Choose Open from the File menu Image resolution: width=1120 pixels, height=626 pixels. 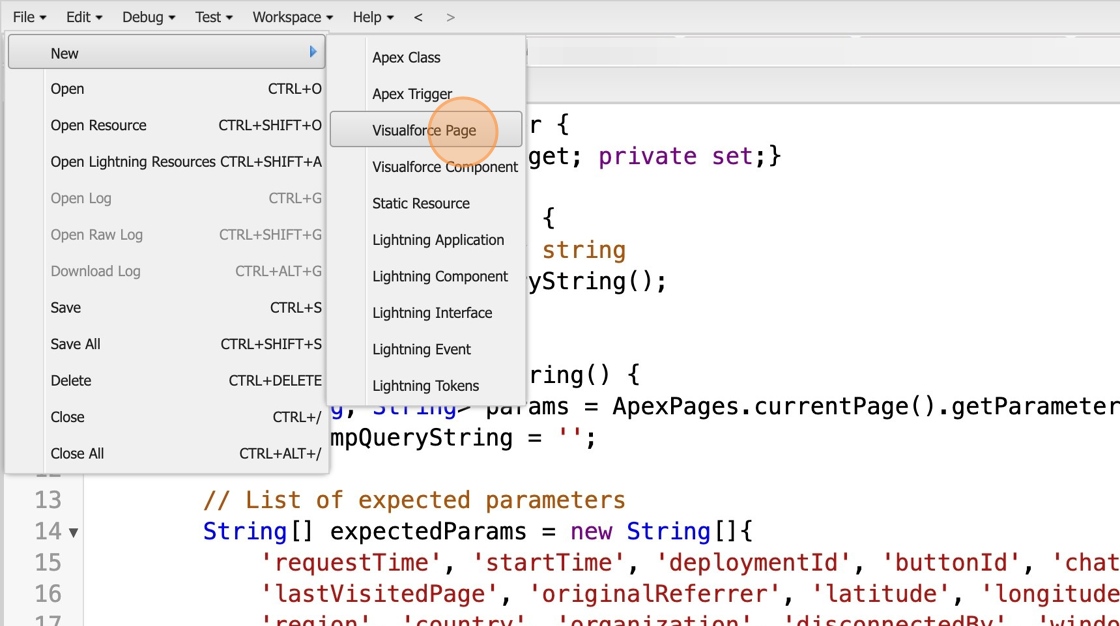click(166, 89)
